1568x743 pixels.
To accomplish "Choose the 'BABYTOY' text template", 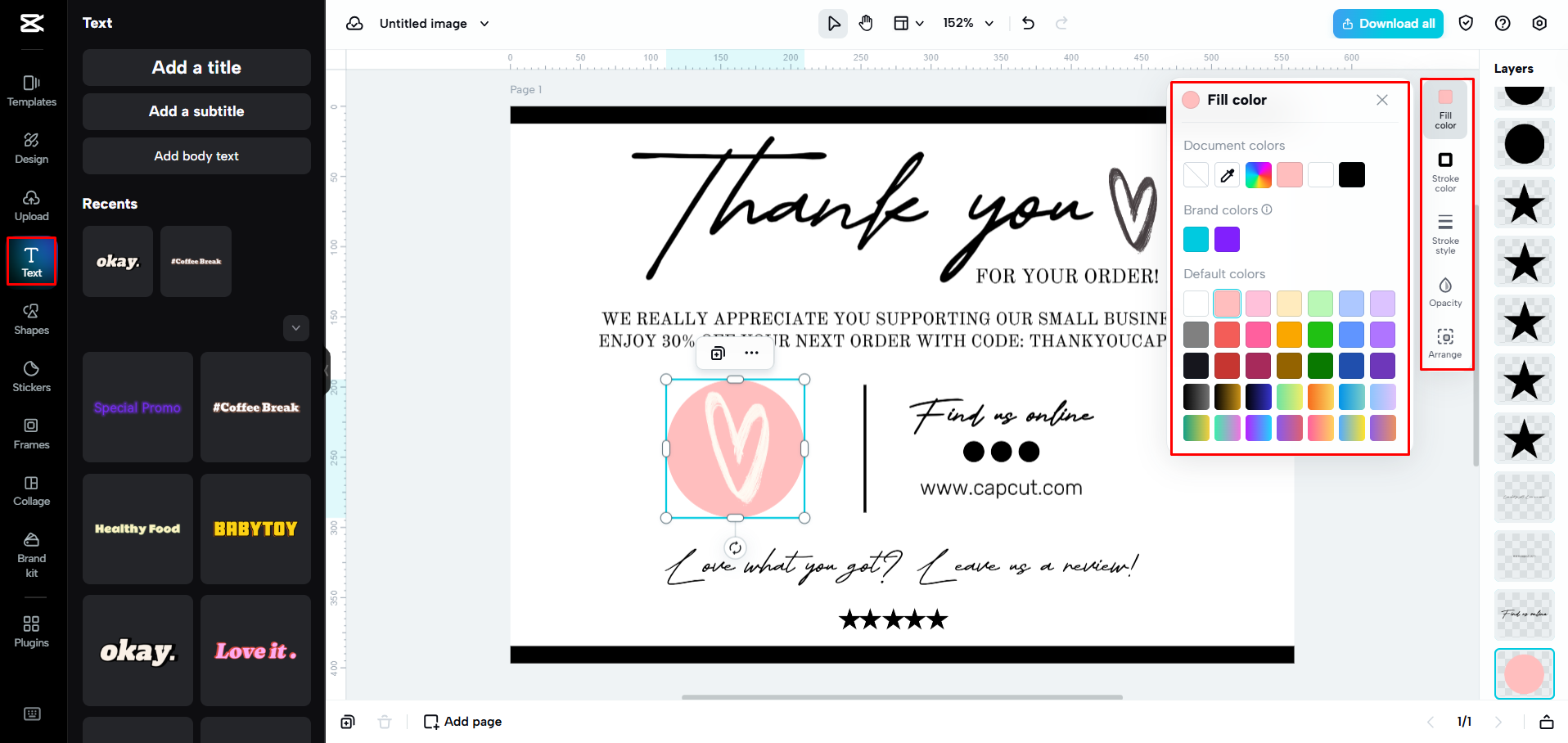I will pyautogui.click(x=255, y=529).
